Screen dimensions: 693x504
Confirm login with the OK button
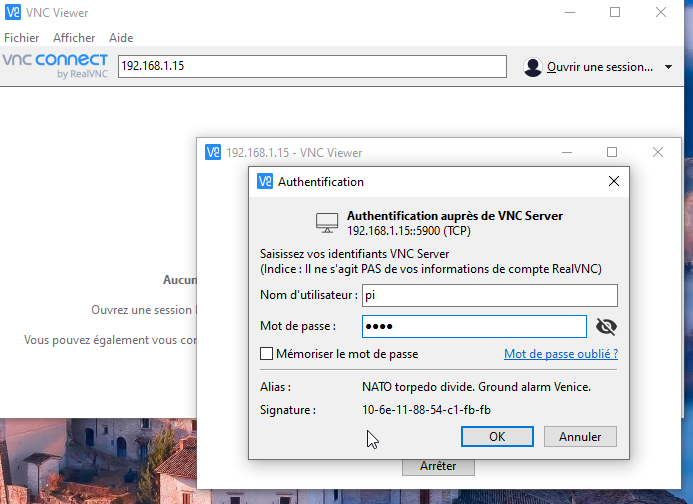[x=497, y=437]
